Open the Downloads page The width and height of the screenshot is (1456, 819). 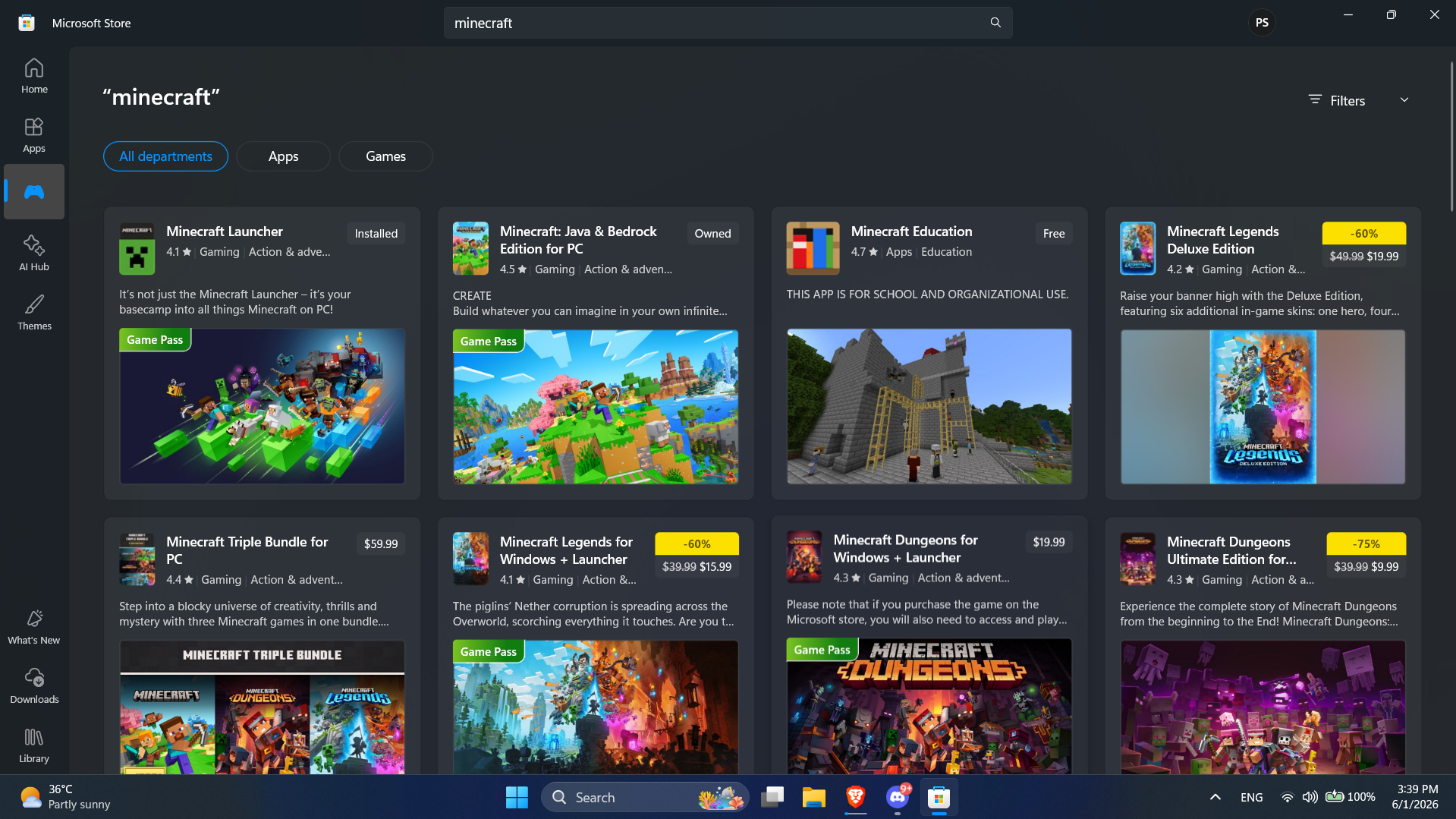point(34,686)
